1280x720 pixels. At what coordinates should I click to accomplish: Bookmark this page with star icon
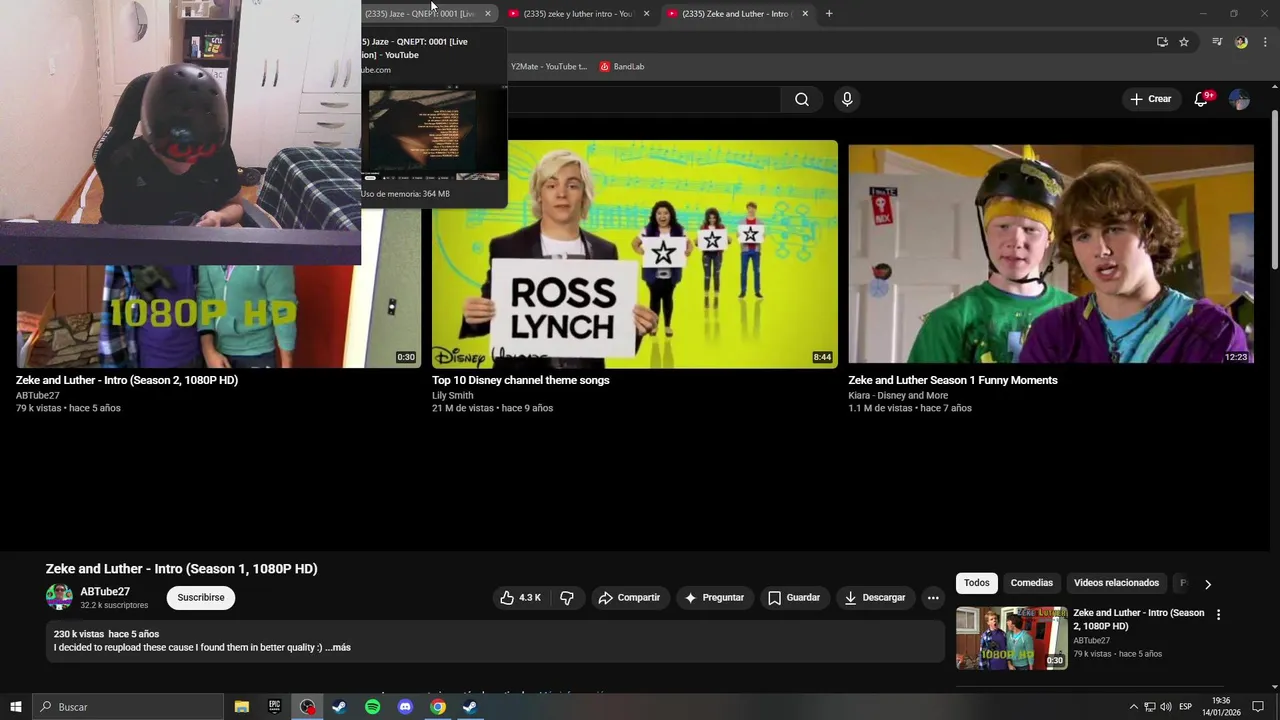tap(1184, 42)
